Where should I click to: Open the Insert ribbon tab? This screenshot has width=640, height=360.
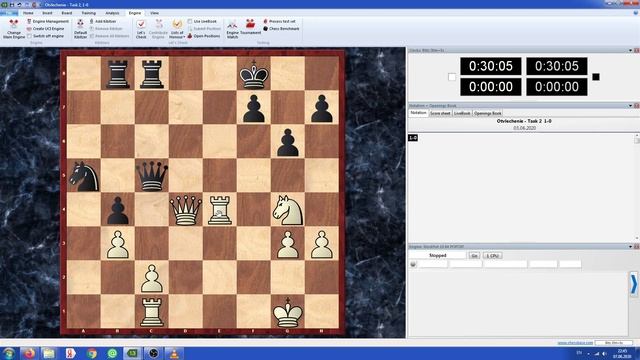[x=47, y=13]
